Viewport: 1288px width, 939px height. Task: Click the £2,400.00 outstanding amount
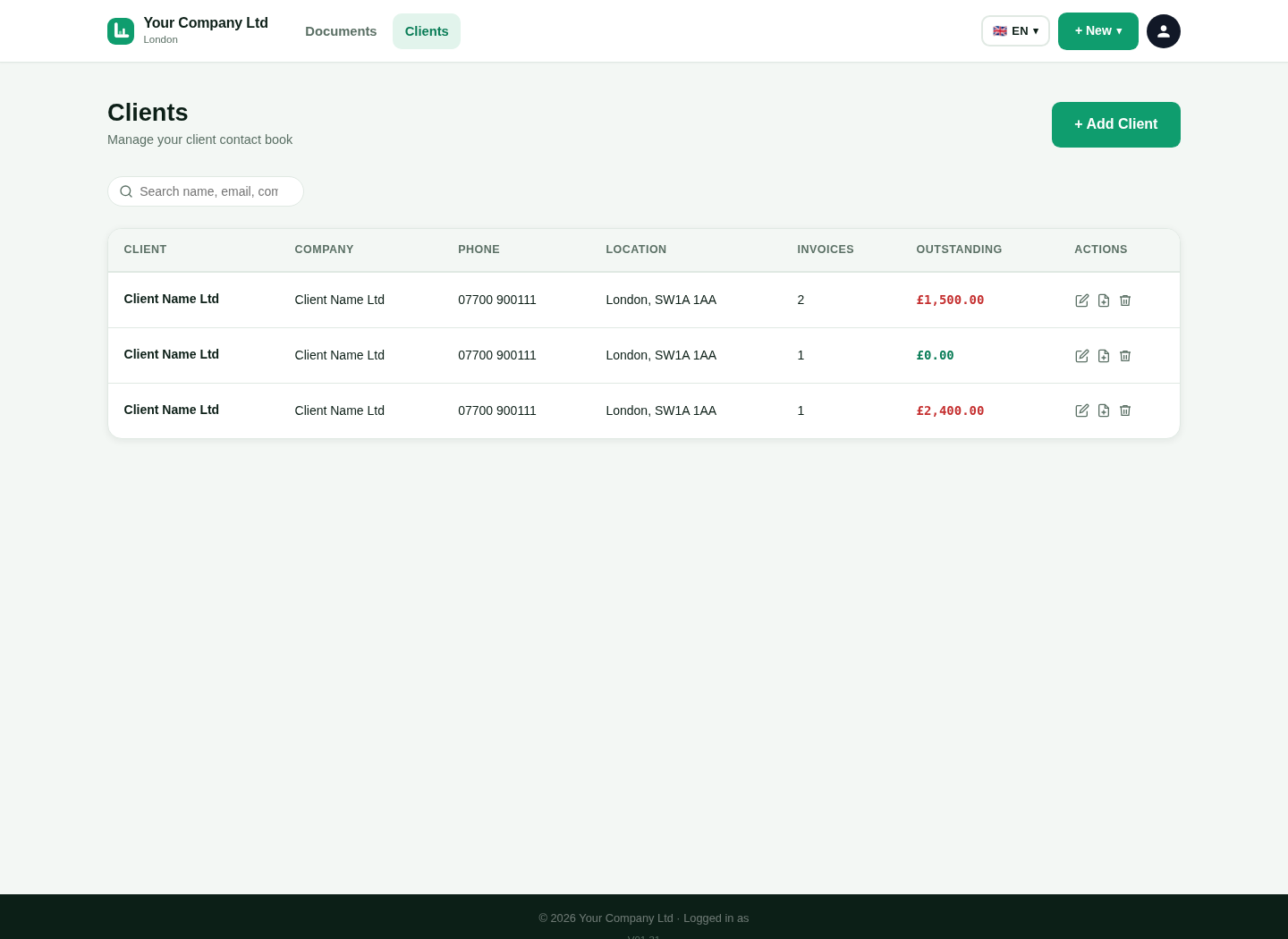coord(950,411)
